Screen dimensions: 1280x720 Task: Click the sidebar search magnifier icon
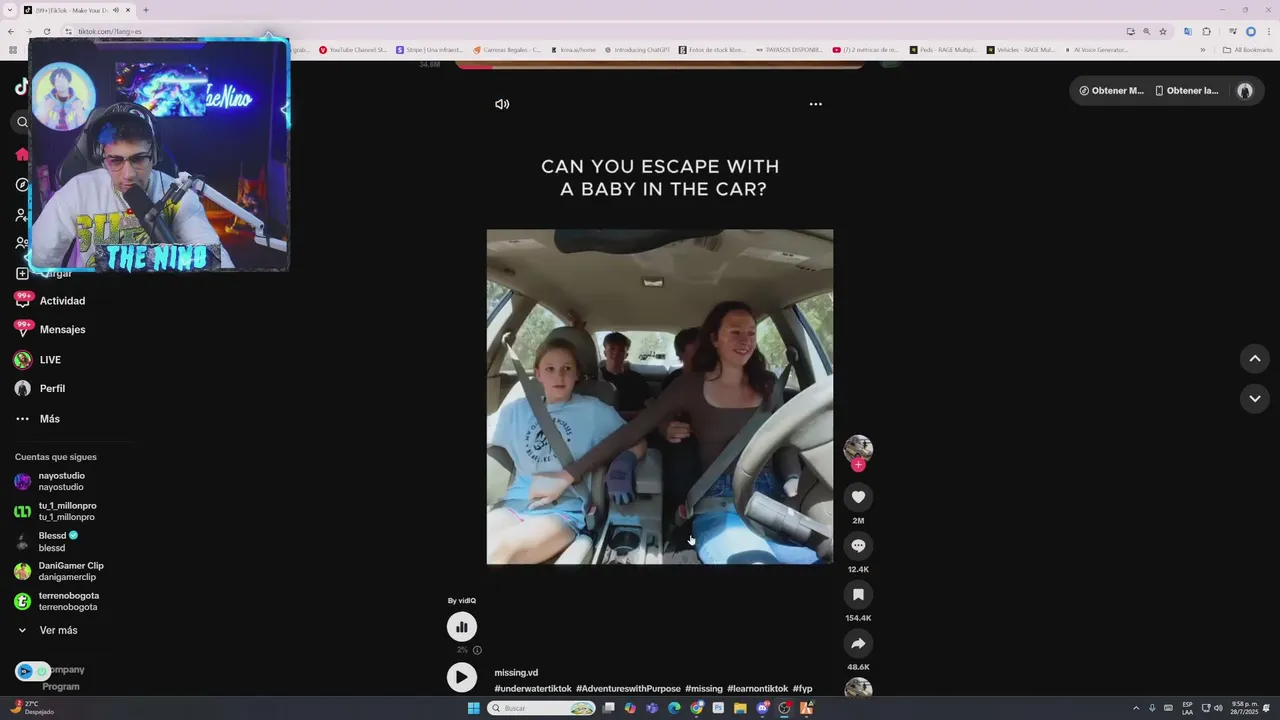click(22, 122)
